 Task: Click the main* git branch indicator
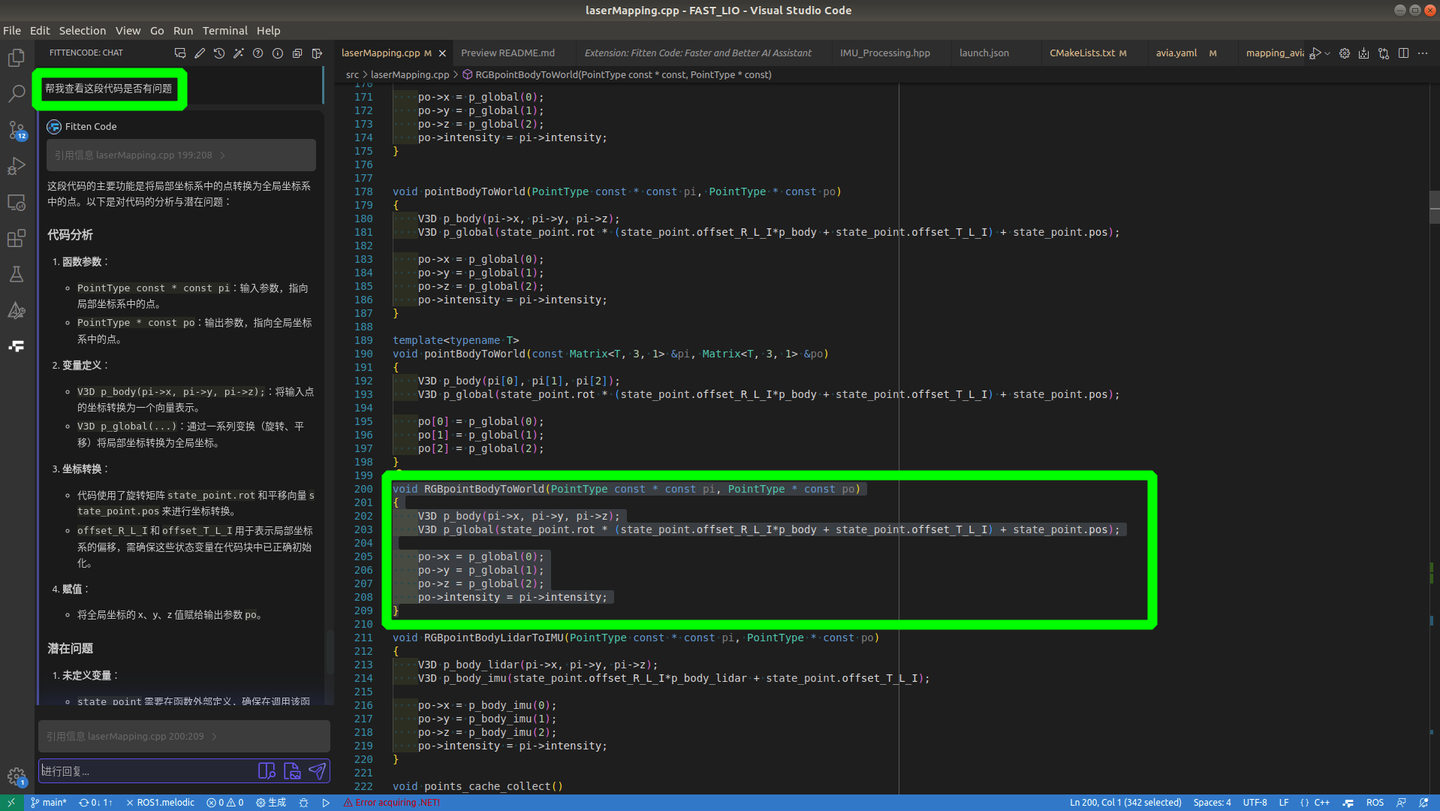49,802
